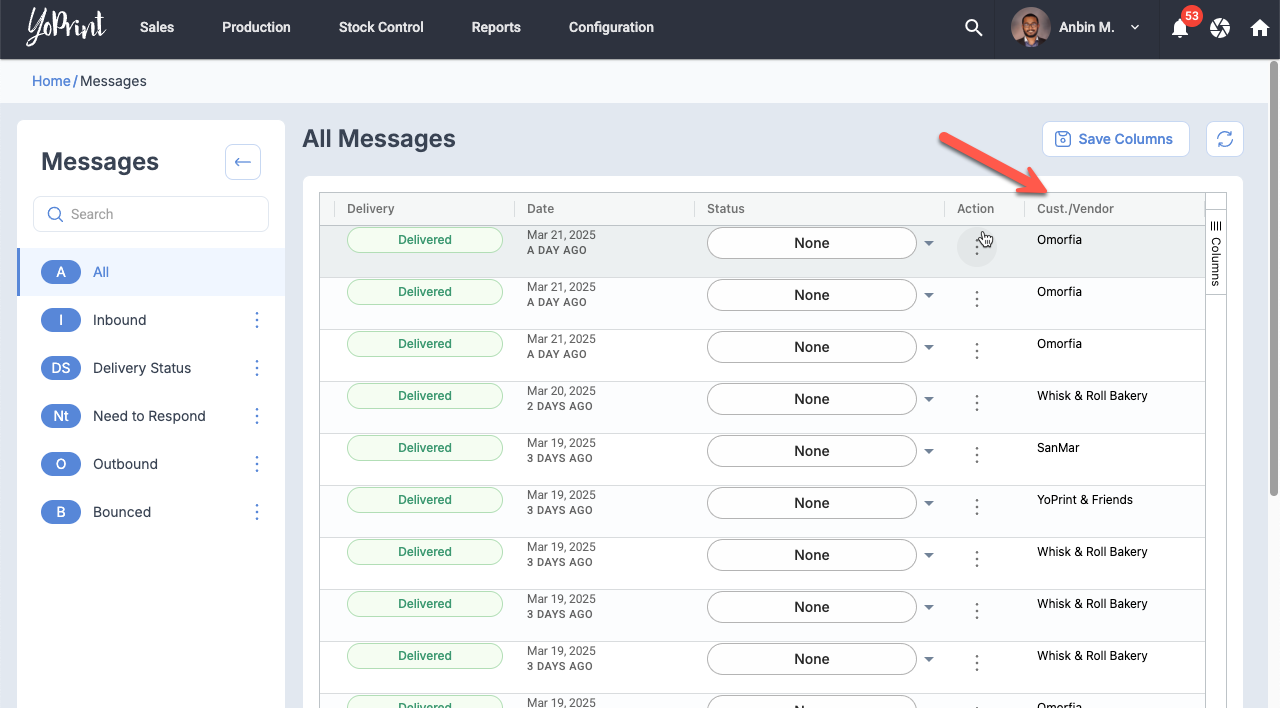Image resolution: width=1280 pixels, height=708 pixels.
Task: Click the Save Columns button
Action: point(1115,139)
